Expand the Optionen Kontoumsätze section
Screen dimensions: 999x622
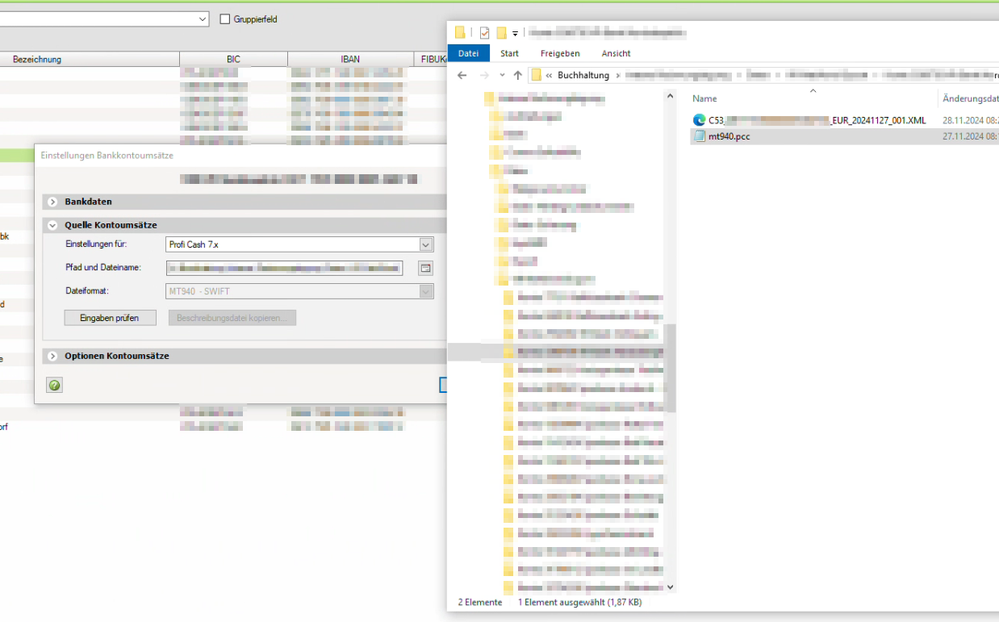pyautogui.click(x=53, y=356)
